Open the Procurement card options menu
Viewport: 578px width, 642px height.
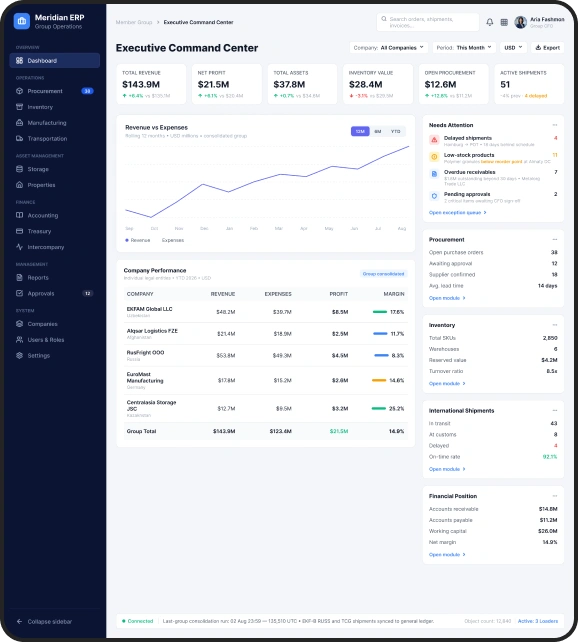click(x=555, y=240)
